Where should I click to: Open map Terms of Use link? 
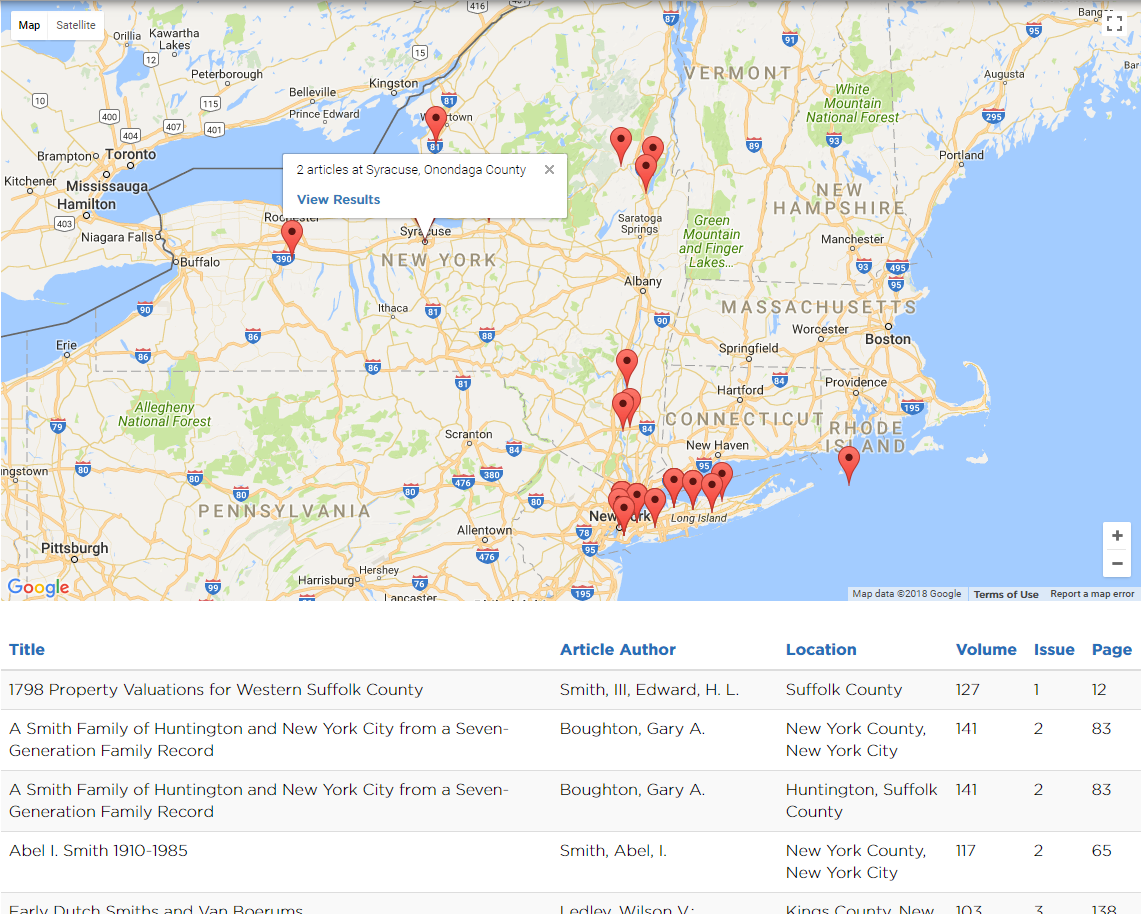(1005, 594)
